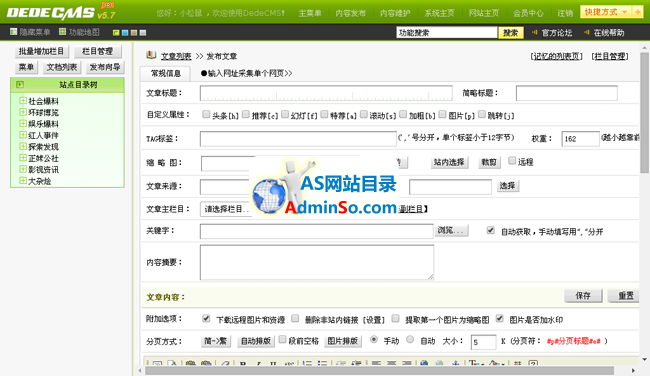Viewport: 650px width, 376px height.
Task: Expand the 环球博览 tree node
Action: (x=23, y=112)
